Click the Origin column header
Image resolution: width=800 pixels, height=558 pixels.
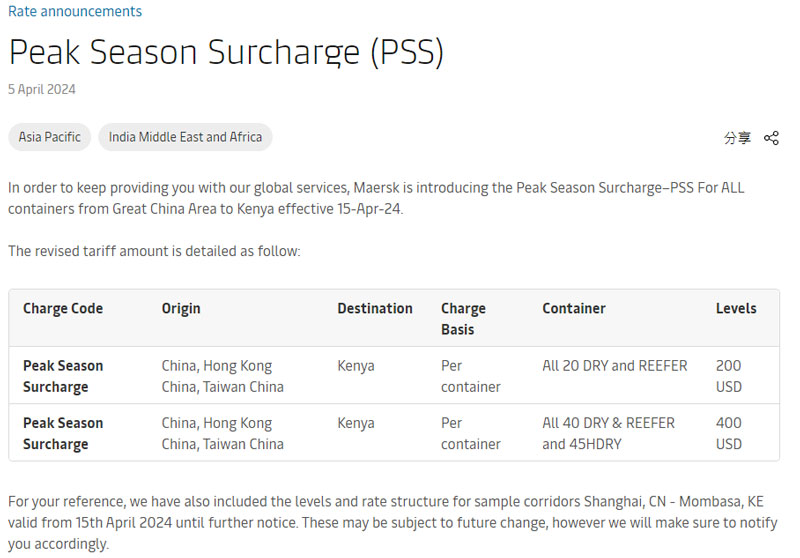[181, 309]
